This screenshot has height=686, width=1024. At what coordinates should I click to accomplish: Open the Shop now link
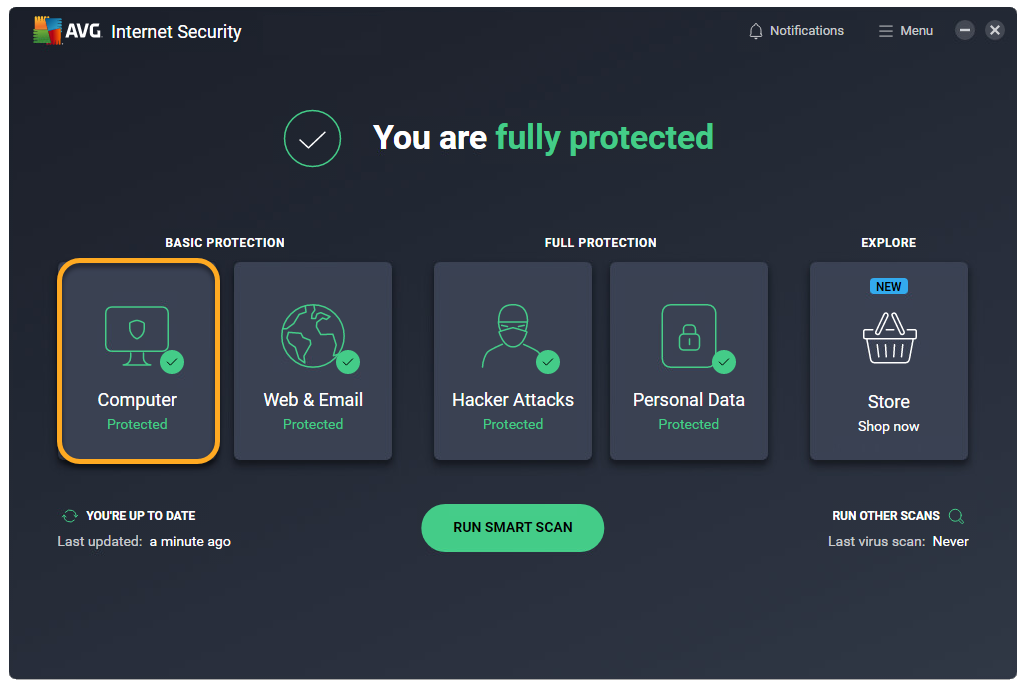(888, 426)
